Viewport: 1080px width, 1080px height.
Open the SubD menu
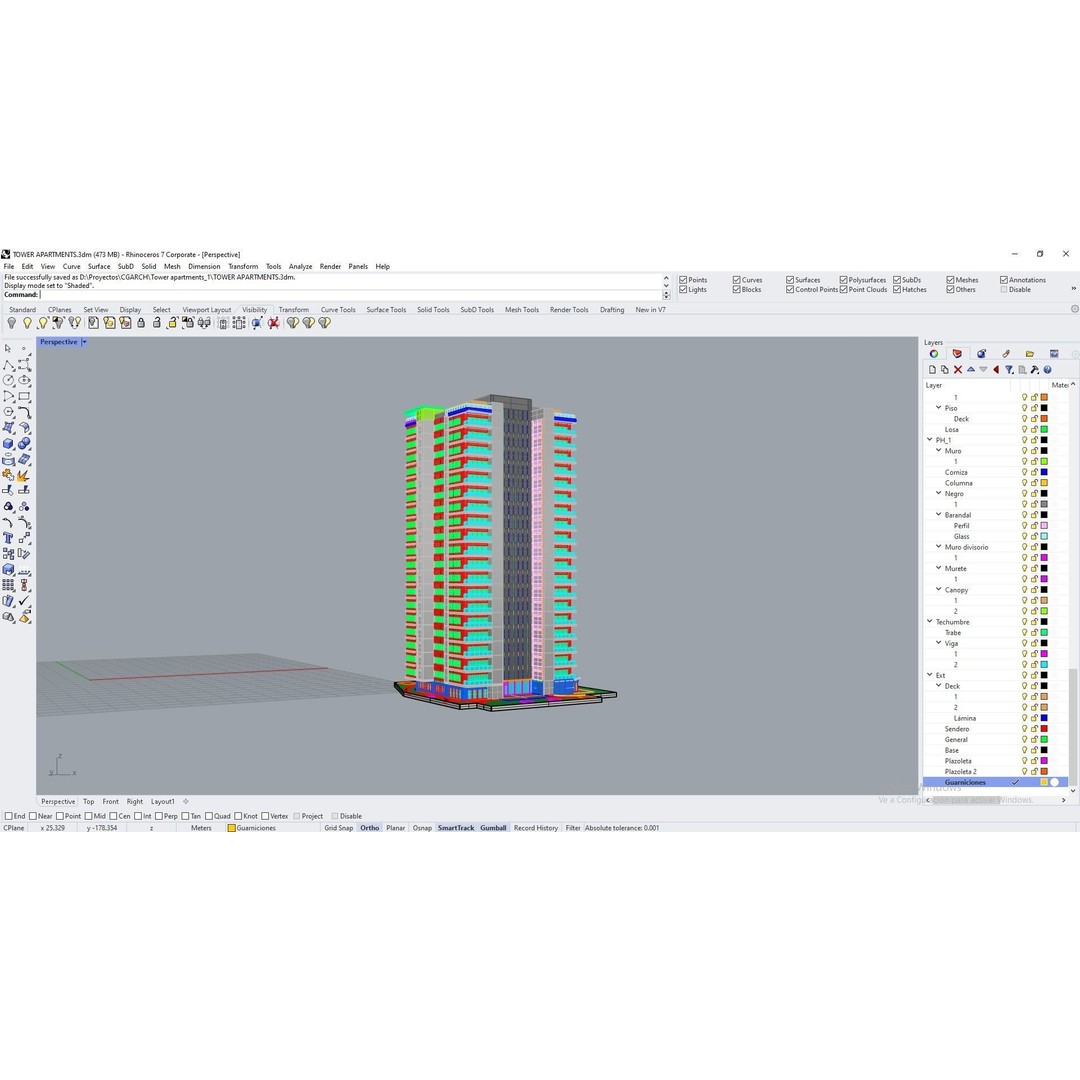pos(125,267)
